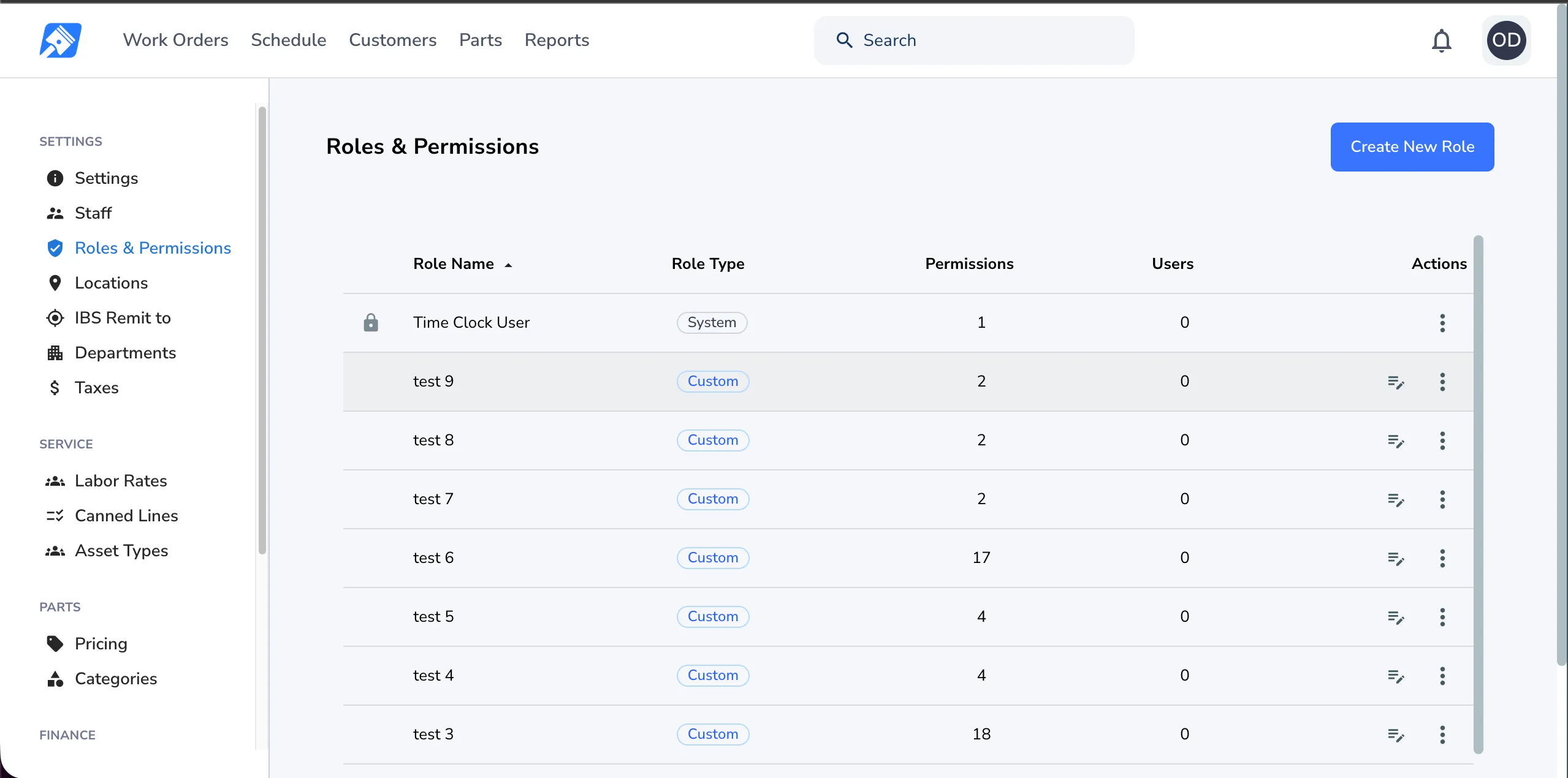Viewport: 1568px width, 778px height.
Task: Click the Custom badge for test 6
Action: (x=713, y=558)
